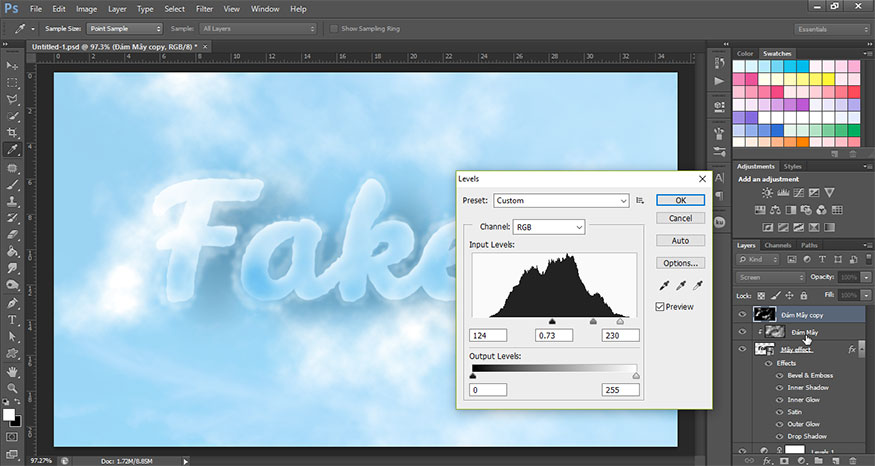Switch to the Channels tab
The image size is (875, 466).
click(778, 245)
